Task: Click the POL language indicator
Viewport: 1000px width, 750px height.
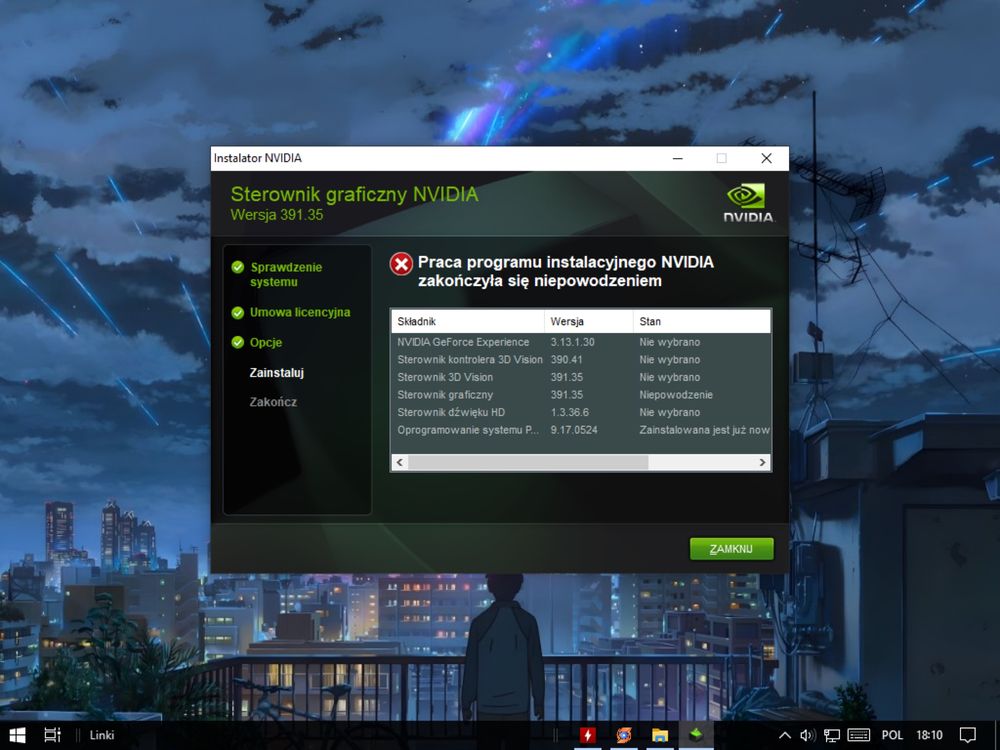Action: [x=892, y=735]
